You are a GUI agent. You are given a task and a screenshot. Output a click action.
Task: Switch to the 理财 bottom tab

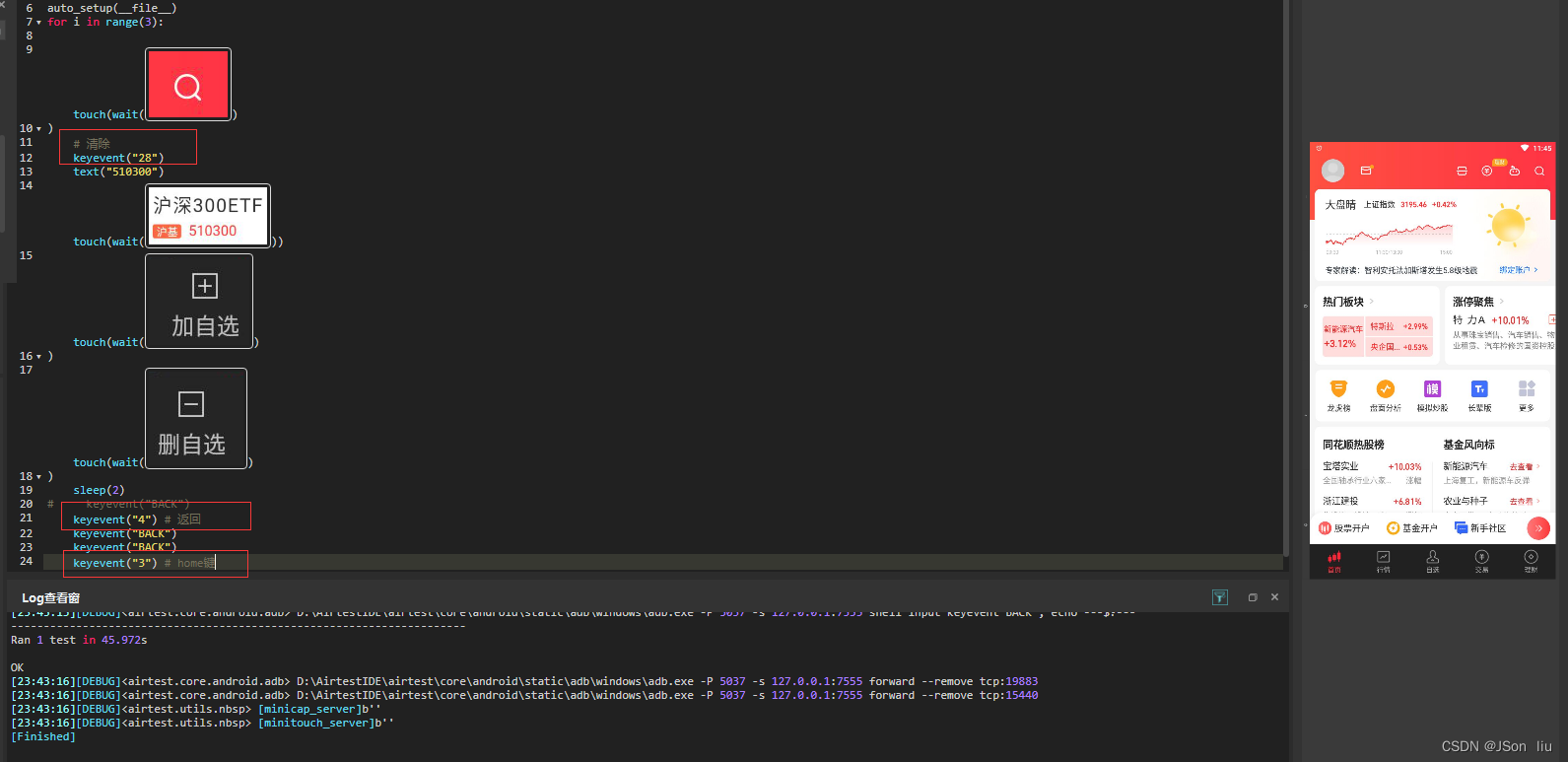click(1531, 562)
